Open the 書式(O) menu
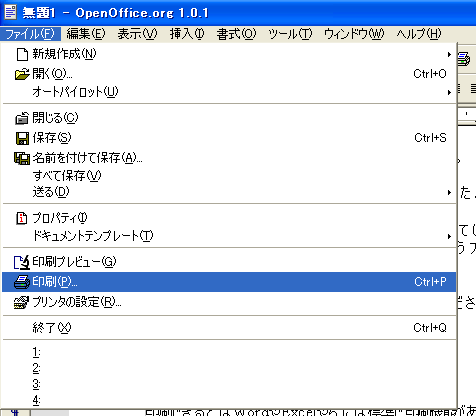 click(236, 34)
